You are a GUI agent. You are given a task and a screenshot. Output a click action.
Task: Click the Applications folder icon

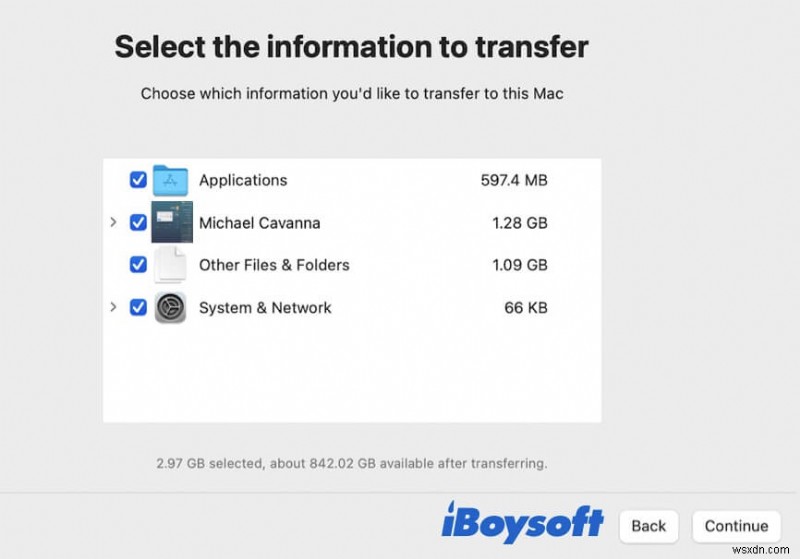170,181
